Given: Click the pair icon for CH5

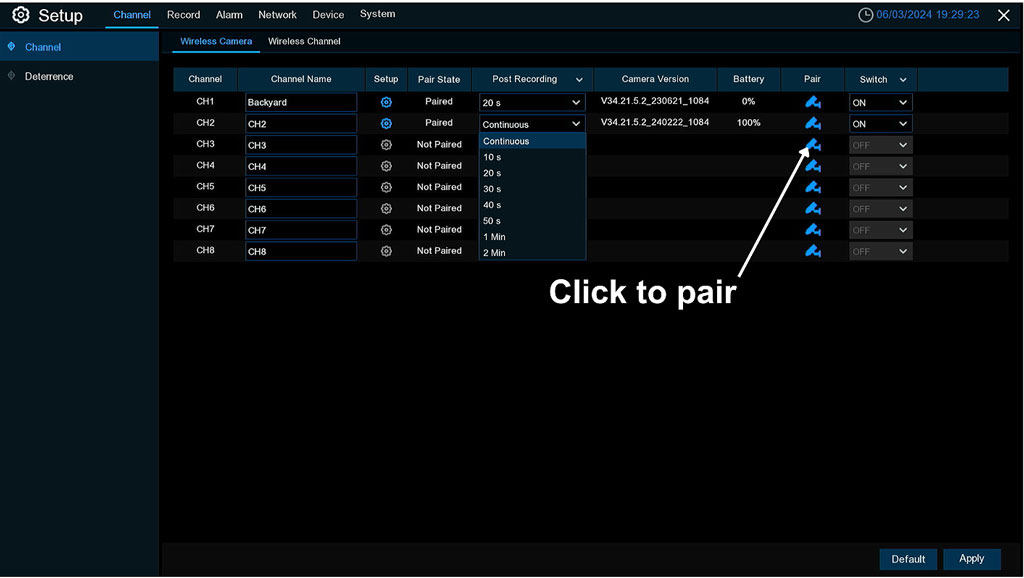Looking at the screenshot, I should (813, 187).
